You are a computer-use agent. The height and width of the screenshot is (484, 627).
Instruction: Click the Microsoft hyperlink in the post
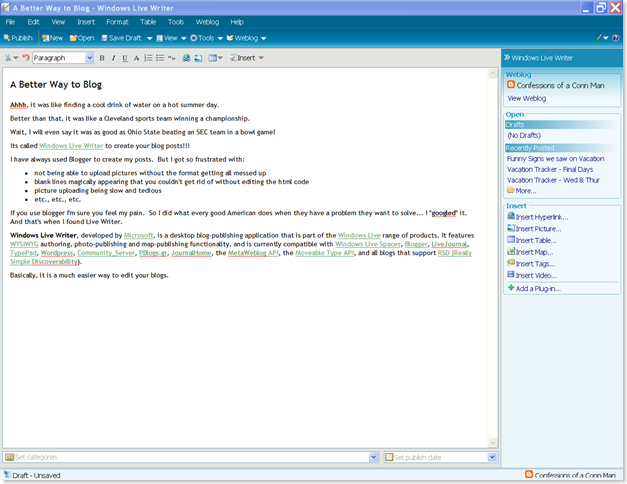(x=139, y=236)
